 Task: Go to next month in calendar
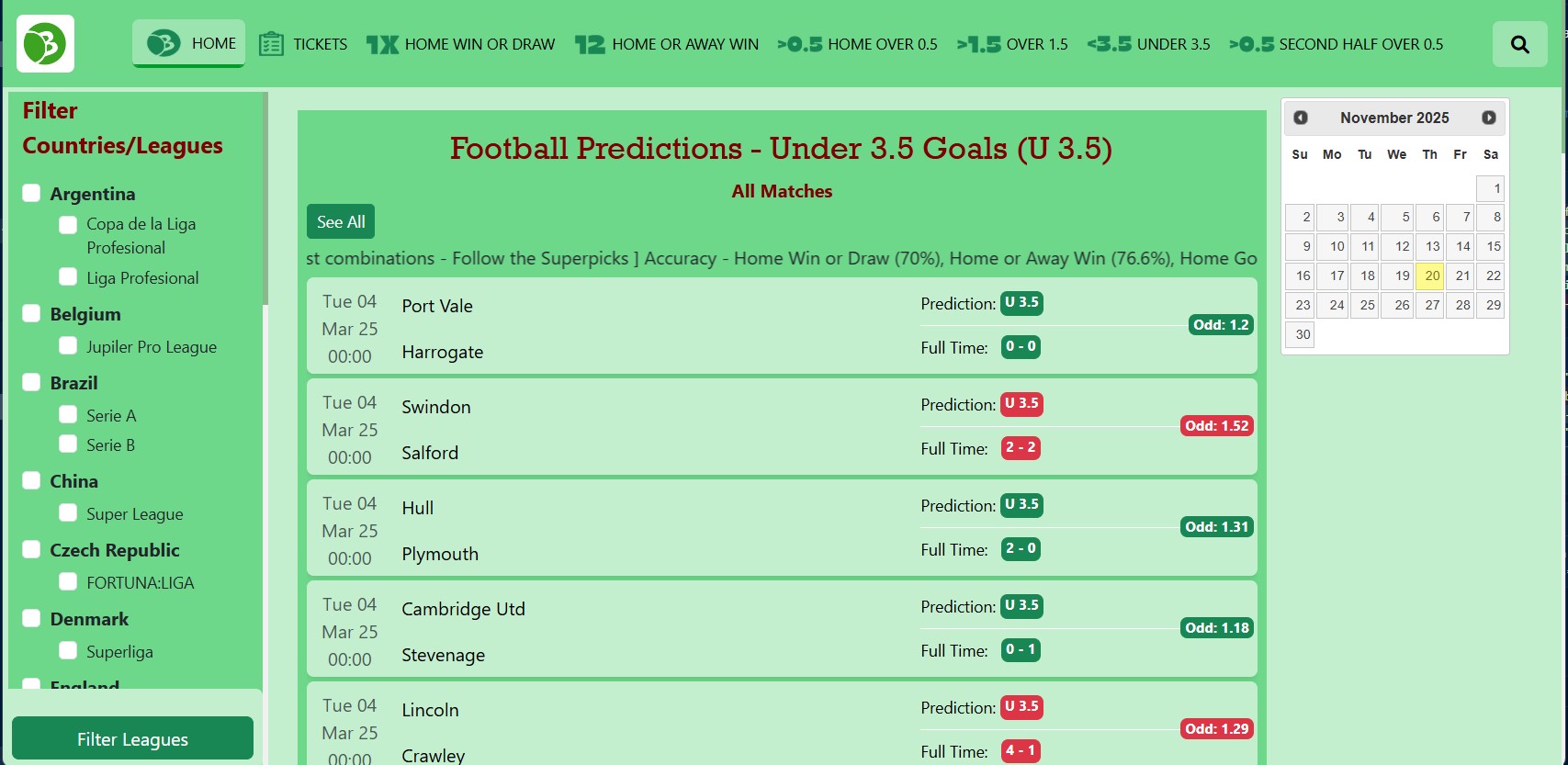coord(1488,118)
